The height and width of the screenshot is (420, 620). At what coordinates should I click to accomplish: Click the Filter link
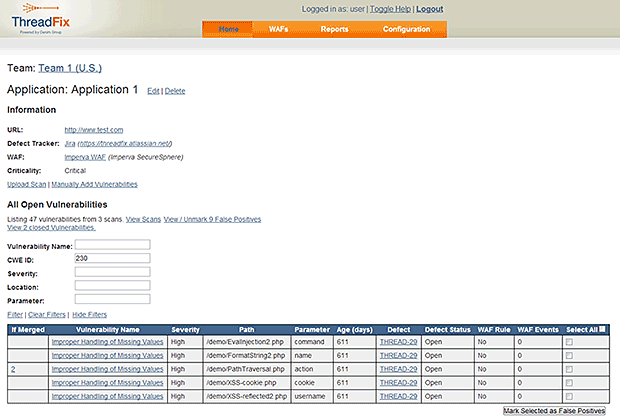(15, 314)
